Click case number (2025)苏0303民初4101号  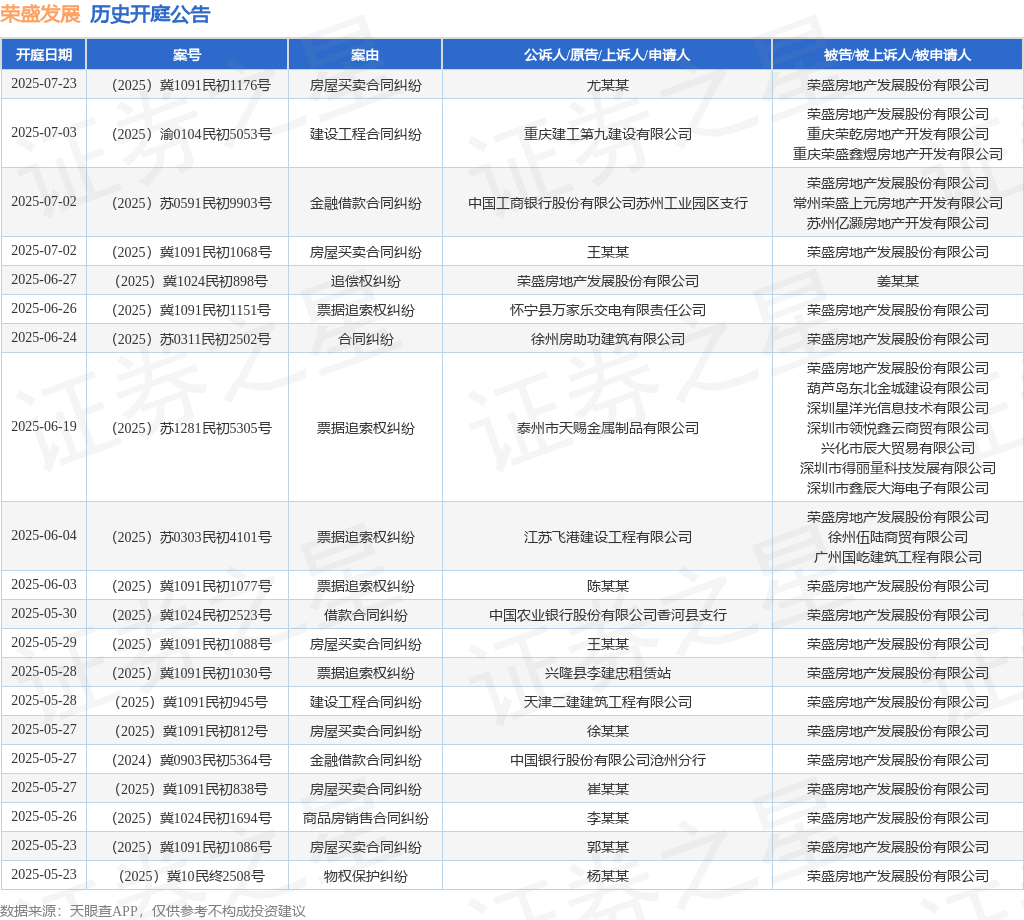[191, 537]
